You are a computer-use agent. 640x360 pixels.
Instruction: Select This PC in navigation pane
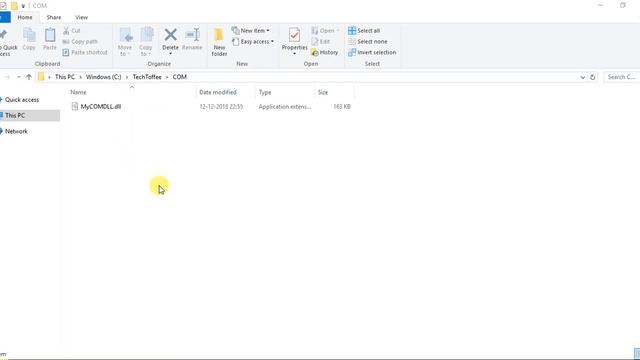point(15,116)
